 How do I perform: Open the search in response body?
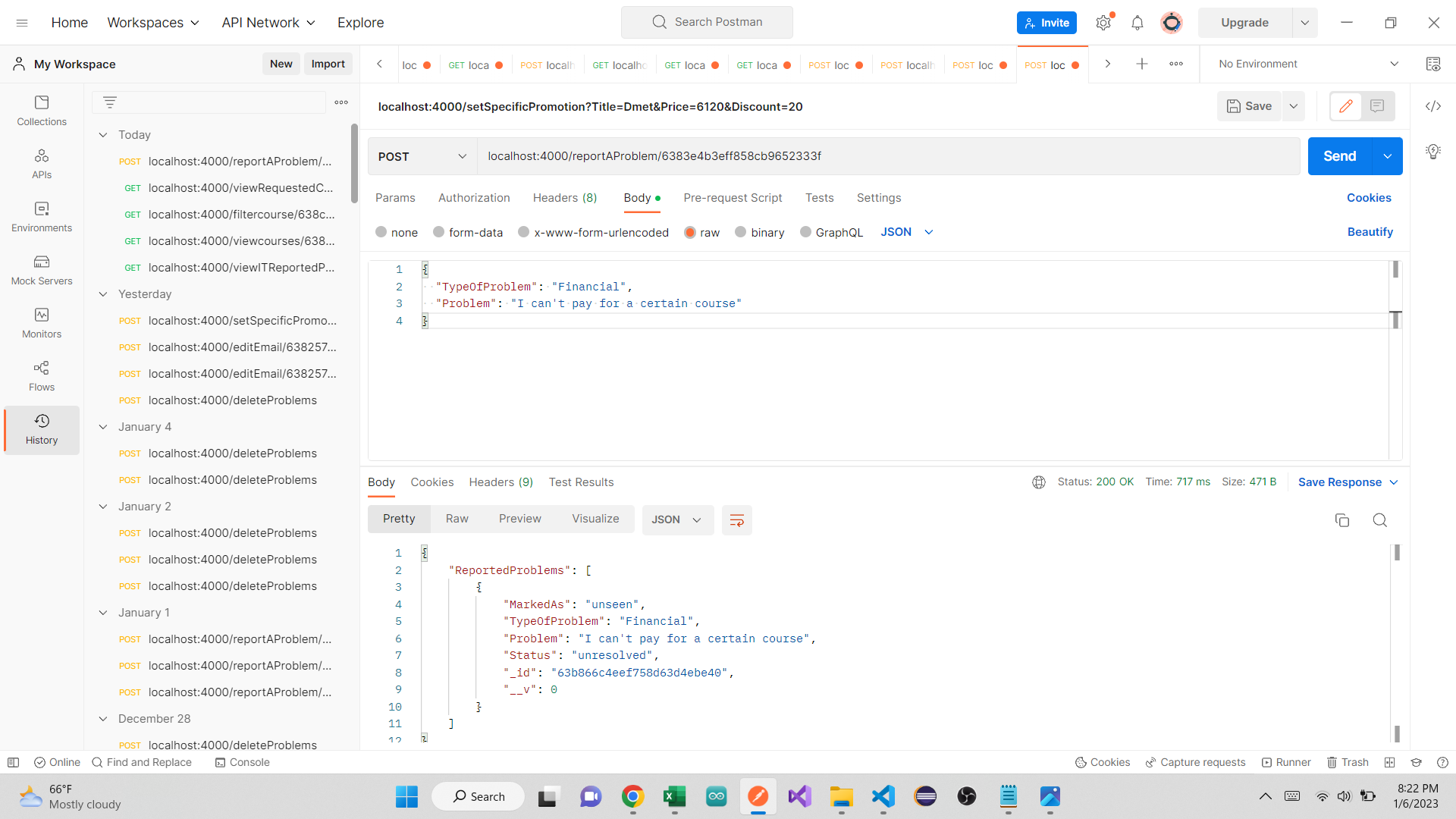tap(1379, 520)
